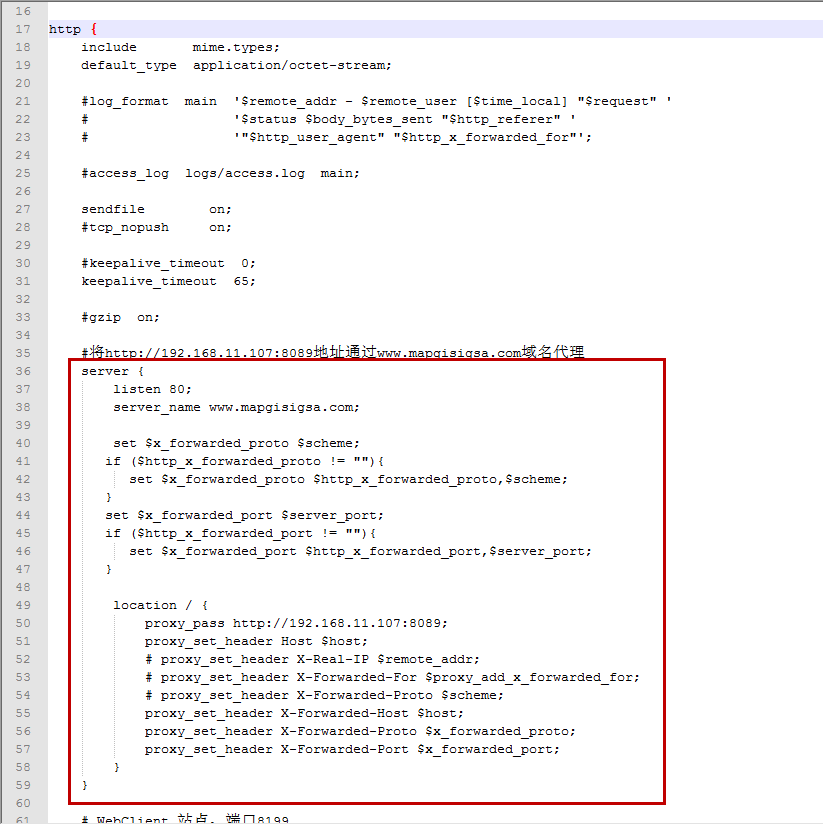The width and height of the screenshot is (823, 825).
Task: Click the '#gzip on' comment line
Action: pos(120,317)
